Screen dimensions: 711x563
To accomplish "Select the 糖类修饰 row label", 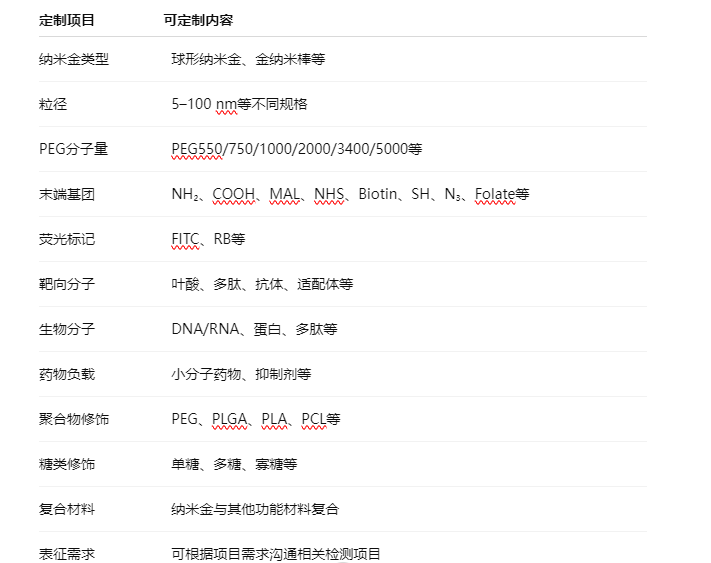I will click(67, 464).
